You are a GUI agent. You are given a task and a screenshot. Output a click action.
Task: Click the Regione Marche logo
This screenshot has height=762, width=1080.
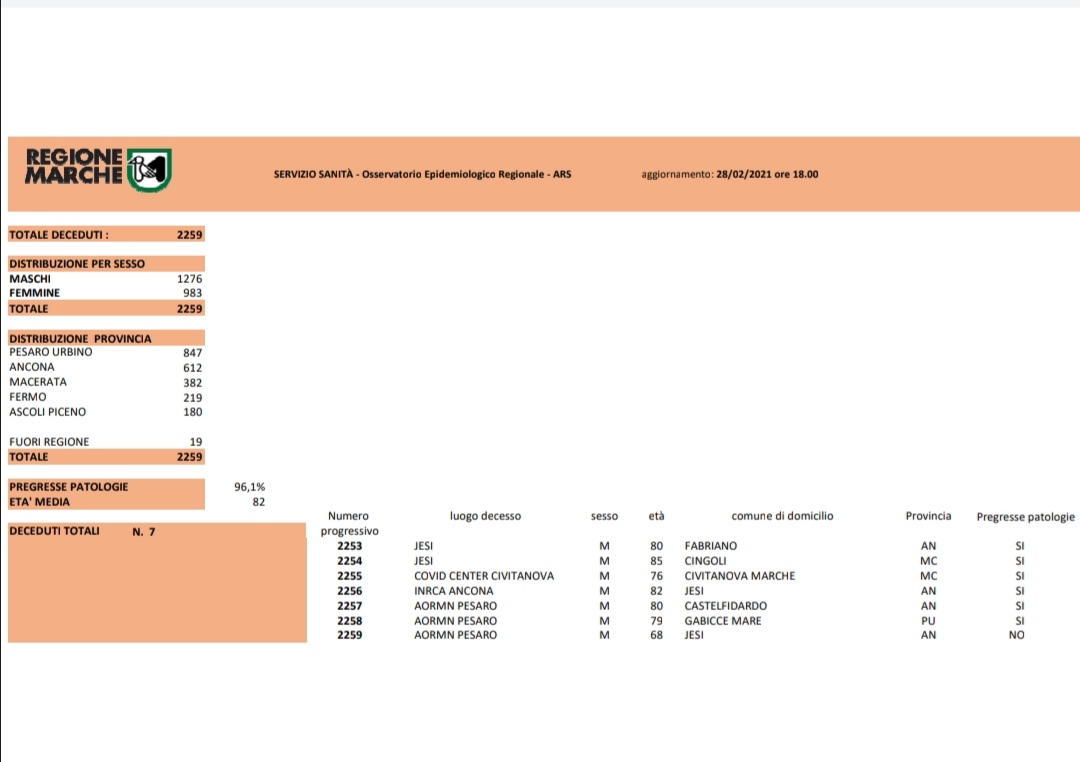pos(98,169)
